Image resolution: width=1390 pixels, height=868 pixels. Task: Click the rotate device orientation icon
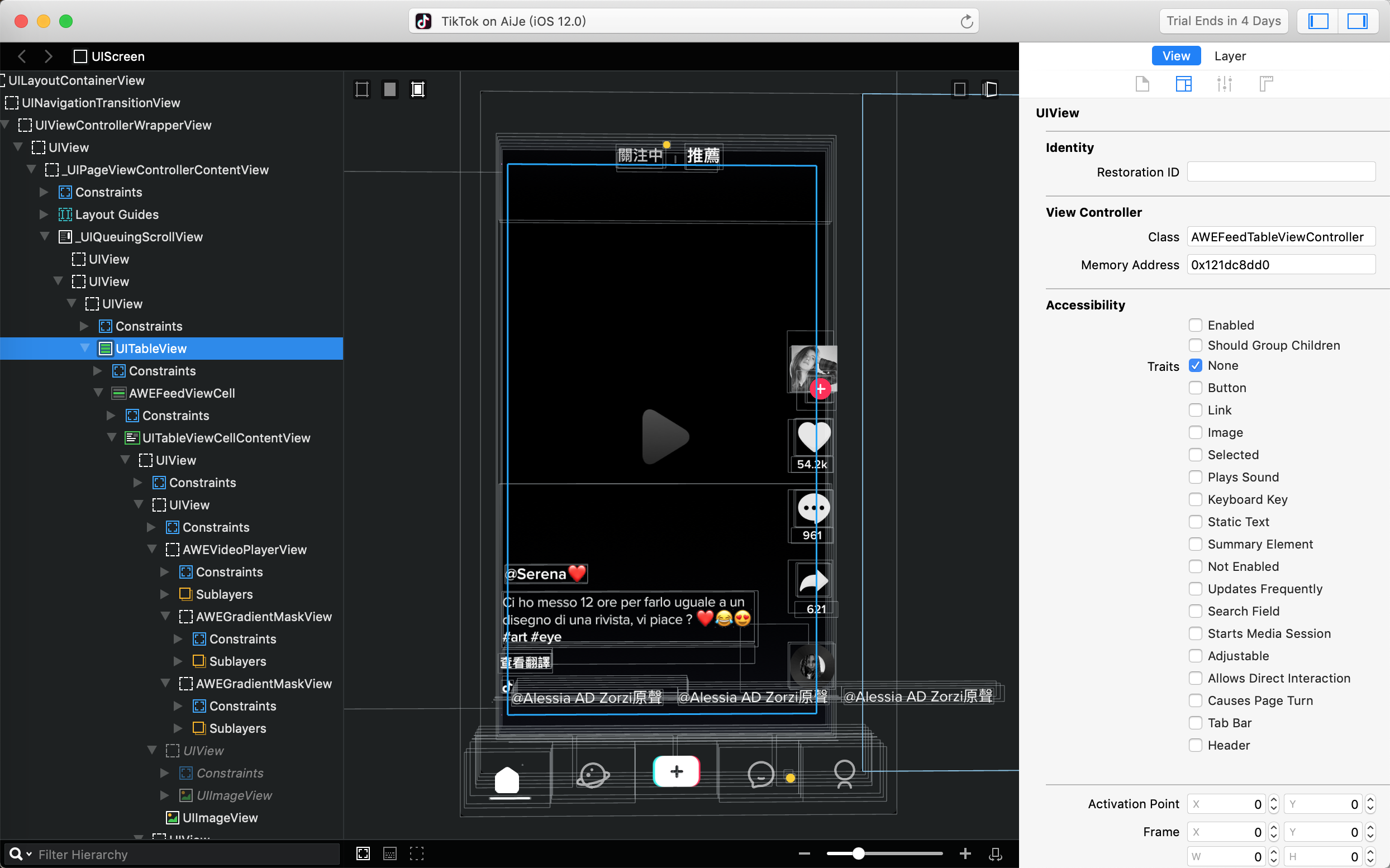996,853
